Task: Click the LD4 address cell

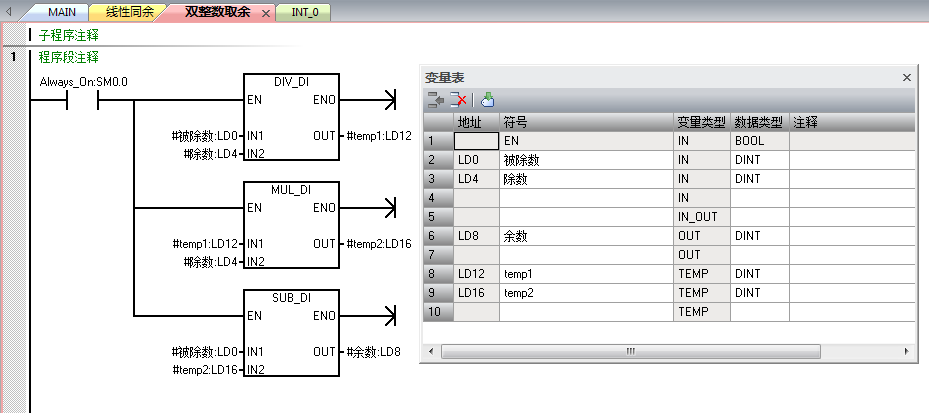Action: [x=476, y=179]
